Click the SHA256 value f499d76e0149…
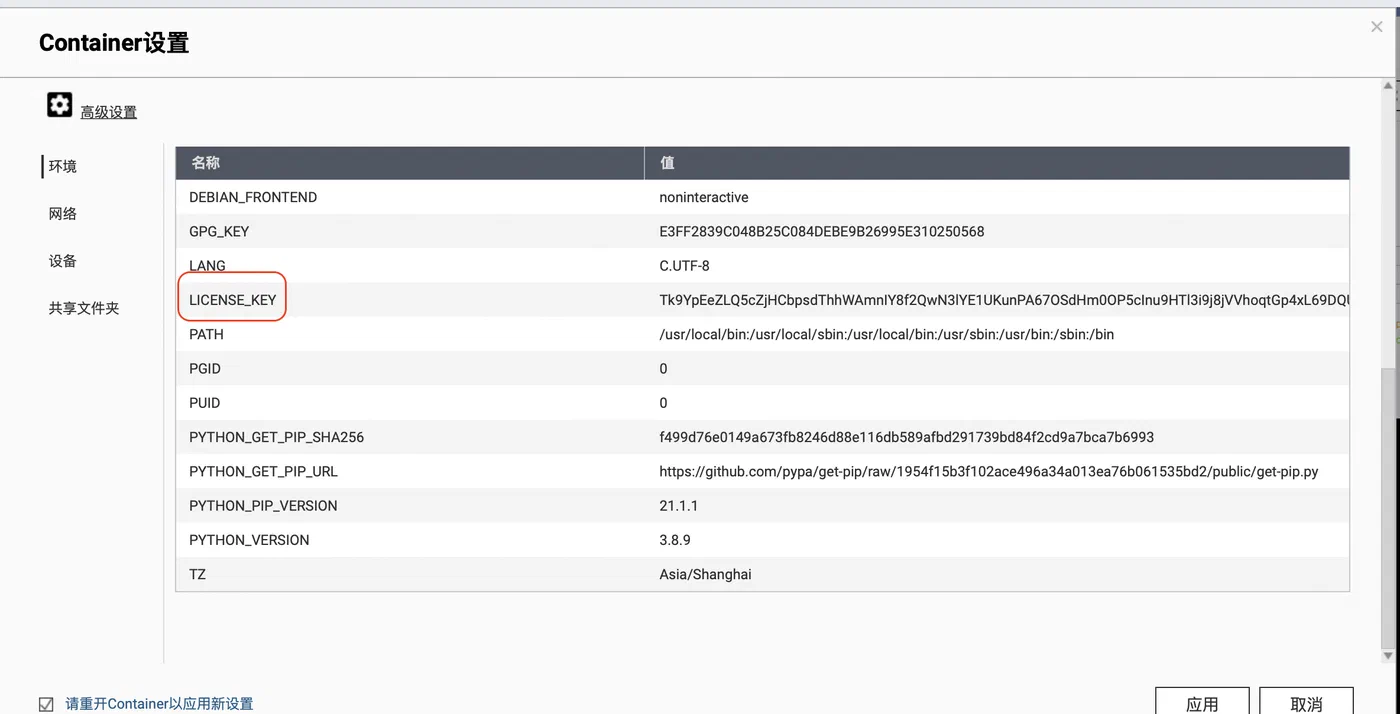Viewport: 1400px width, 714px height. [x=907, y=437]
